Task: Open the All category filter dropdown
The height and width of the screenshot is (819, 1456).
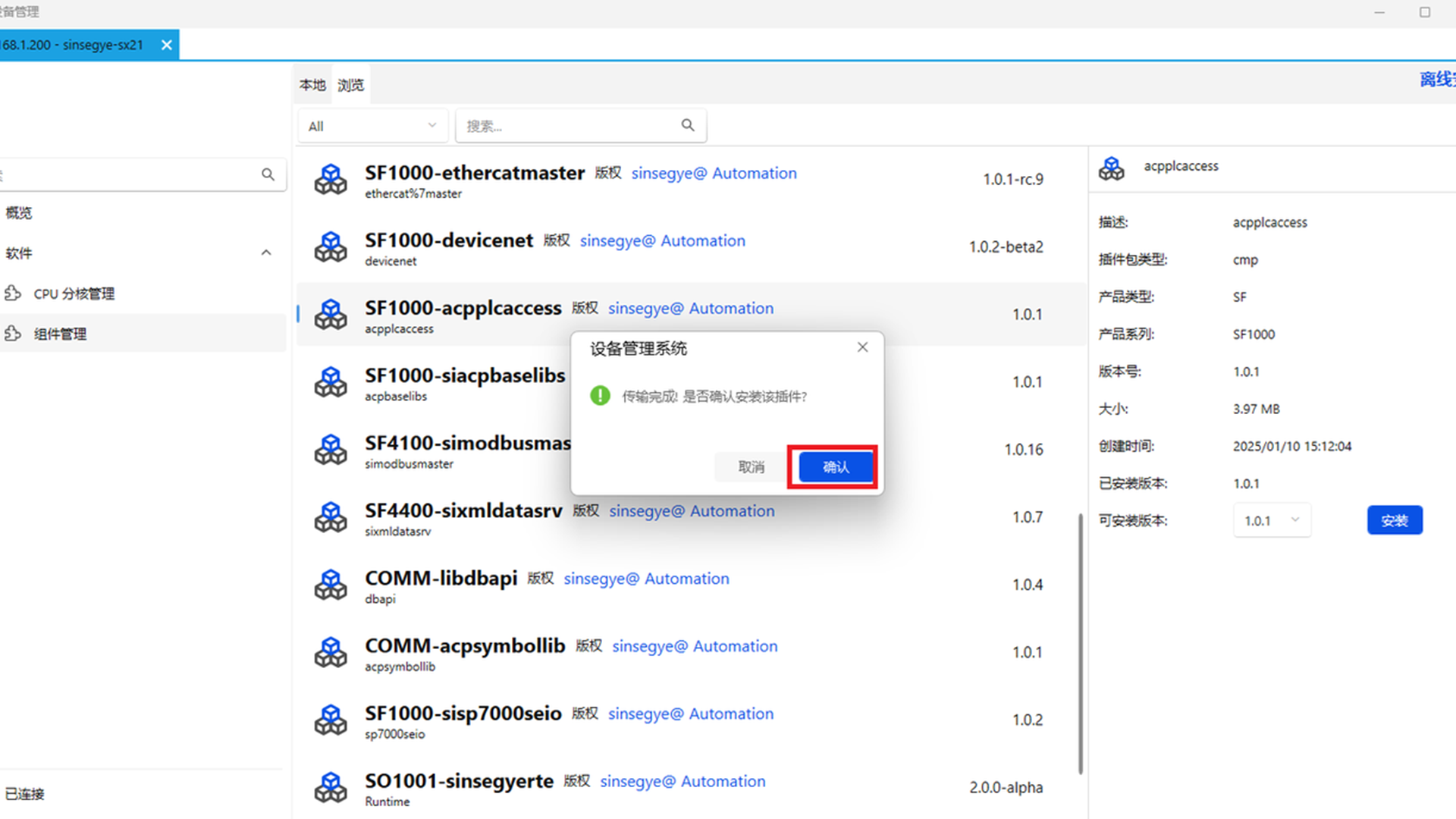Action: [372, 126]
